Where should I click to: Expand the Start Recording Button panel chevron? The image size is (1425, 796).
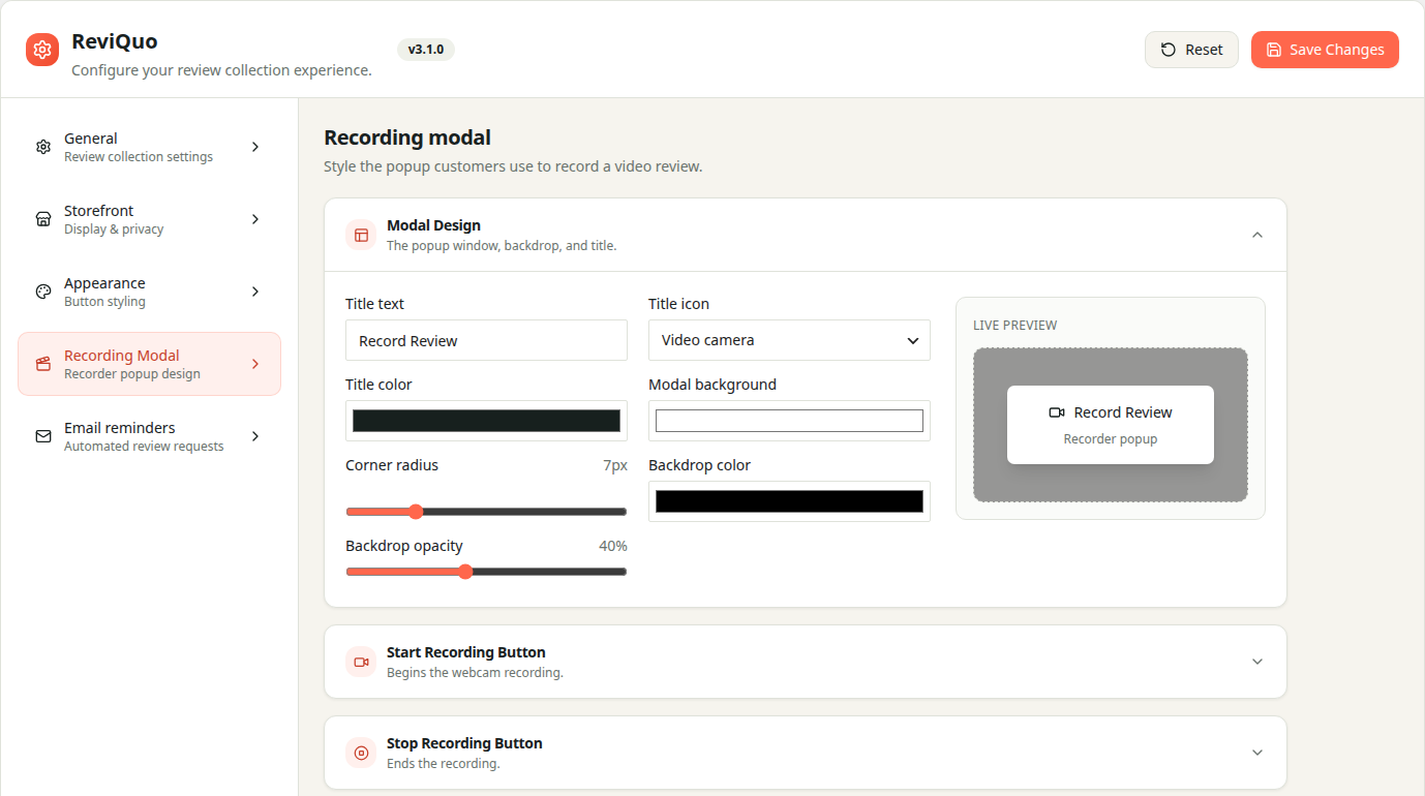pos(1257,662)
